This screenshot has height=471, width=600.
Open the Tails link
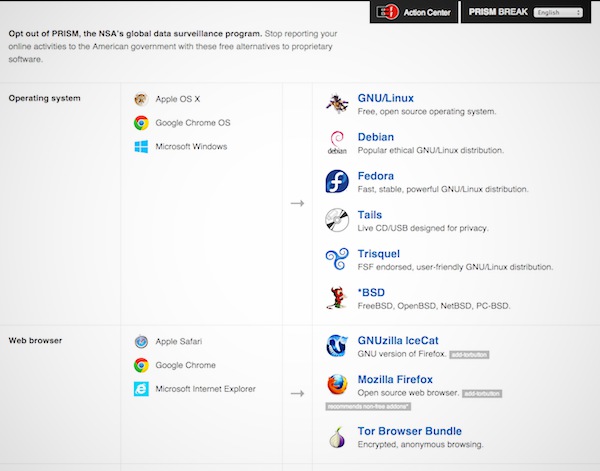pos(369,215)
